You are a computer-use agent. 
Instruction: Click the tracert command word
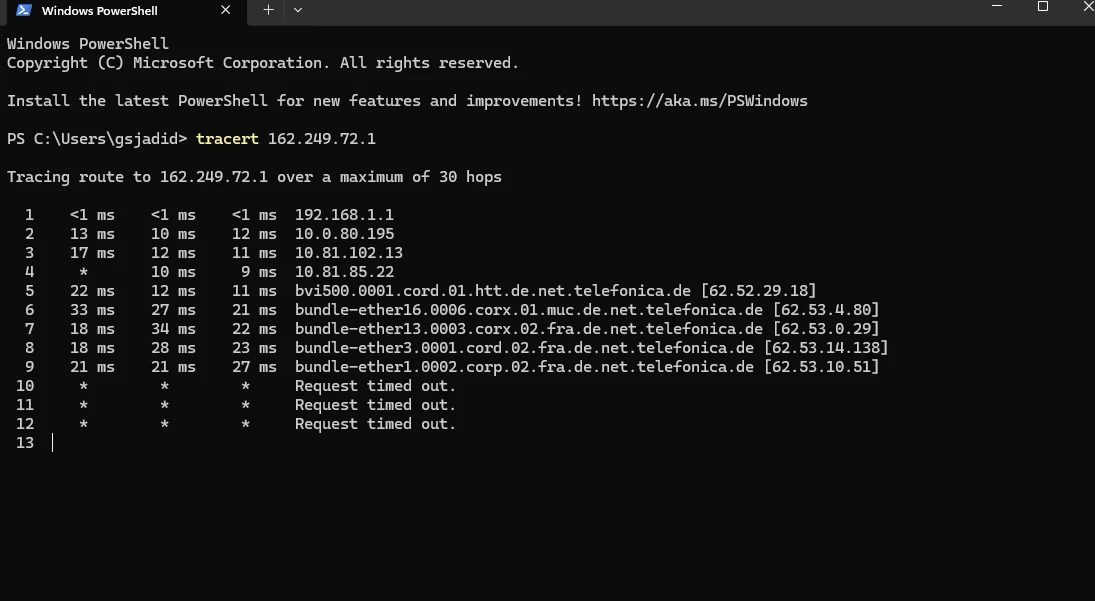click(227, 139)
